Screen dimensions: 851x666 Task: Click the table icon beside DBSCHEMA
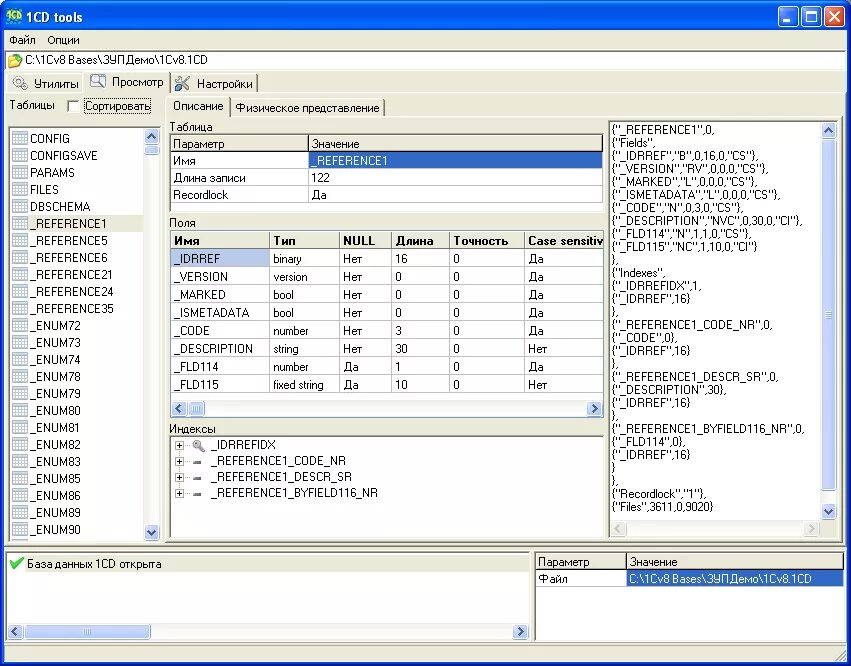(x=20, y=206)
